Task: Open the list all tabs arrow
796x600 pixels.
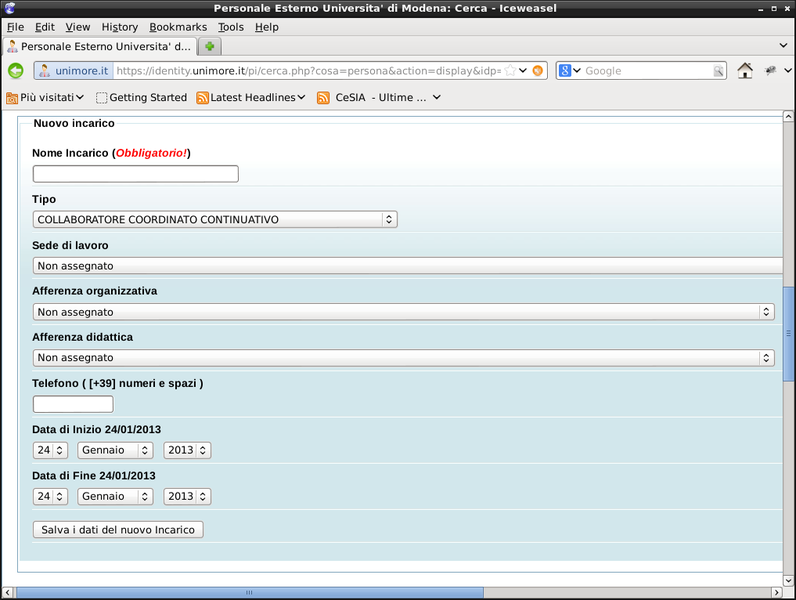Action: click(783, 46)
